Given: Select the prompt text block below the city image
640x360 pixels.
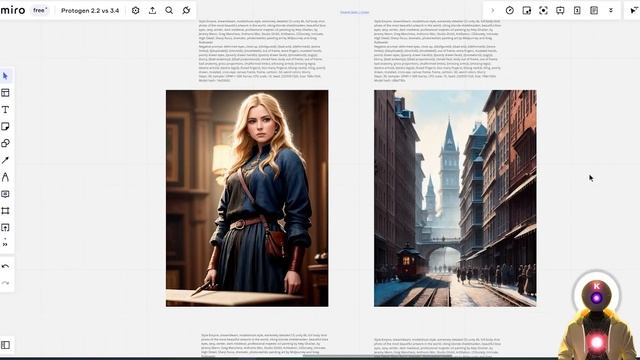Looking at the screenshot, I should (x=438, y=347).
